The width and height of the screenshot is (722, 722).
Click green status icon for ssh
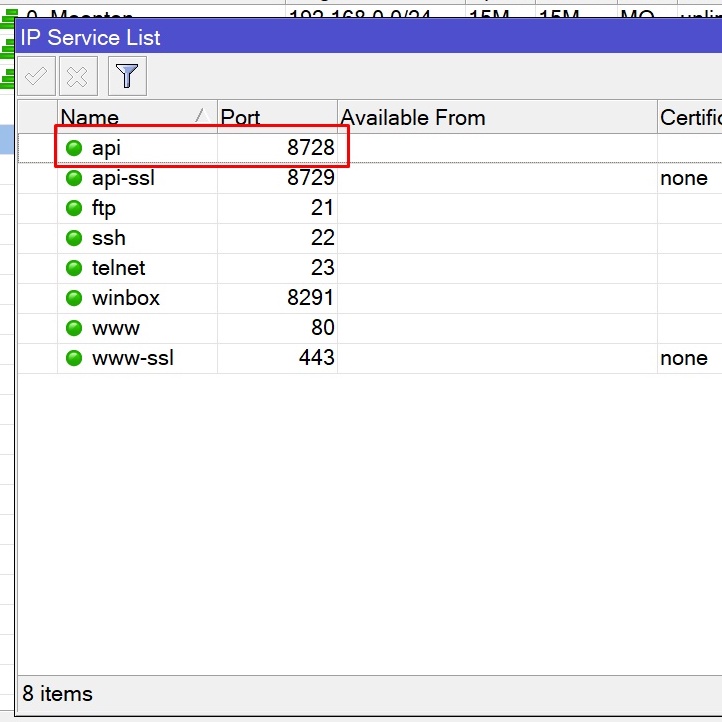click(74, 238)
